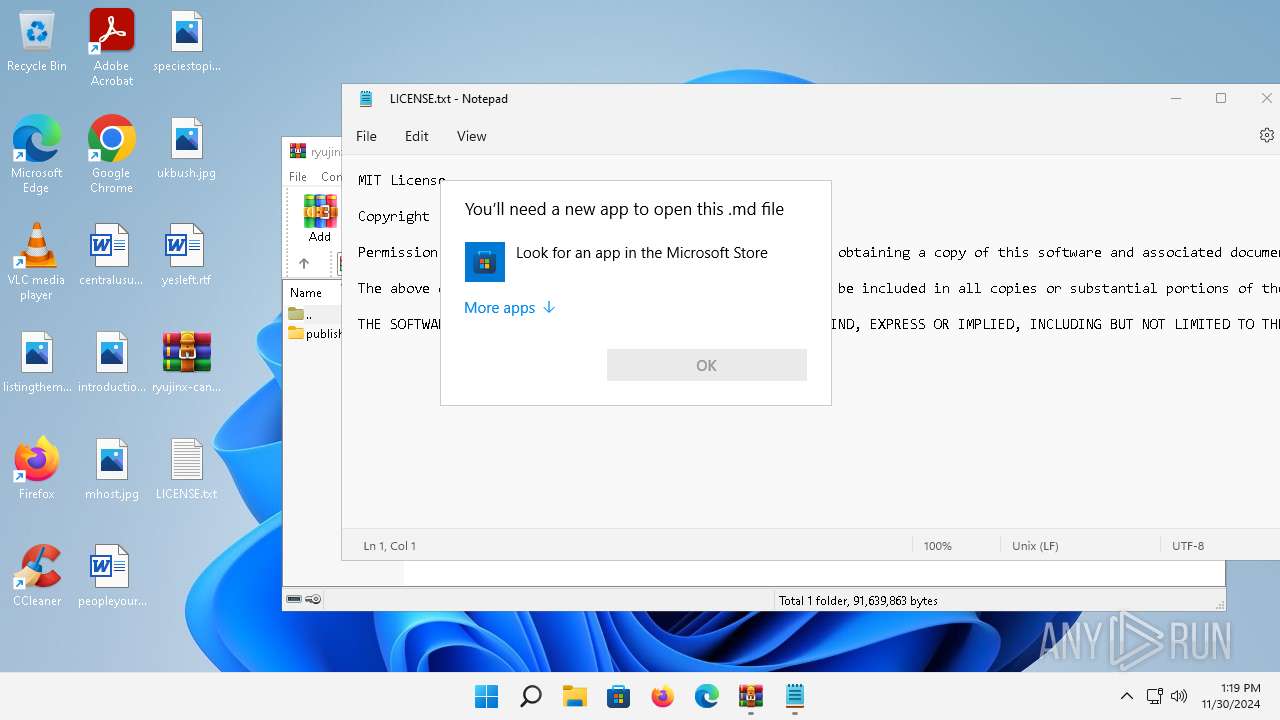Select the speciestopi image file on desktop
This screenshot has height=720, width=1280.
point(187,41)
